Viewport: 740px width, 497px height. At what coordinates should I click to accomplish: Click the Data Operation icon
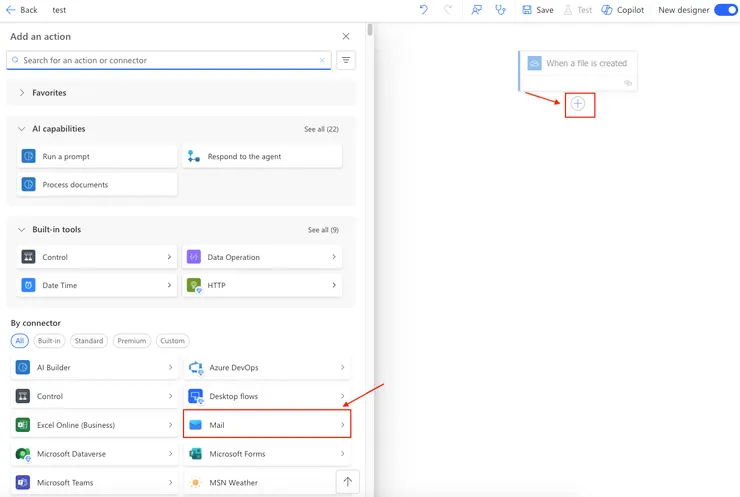click(x=194, y=257)
